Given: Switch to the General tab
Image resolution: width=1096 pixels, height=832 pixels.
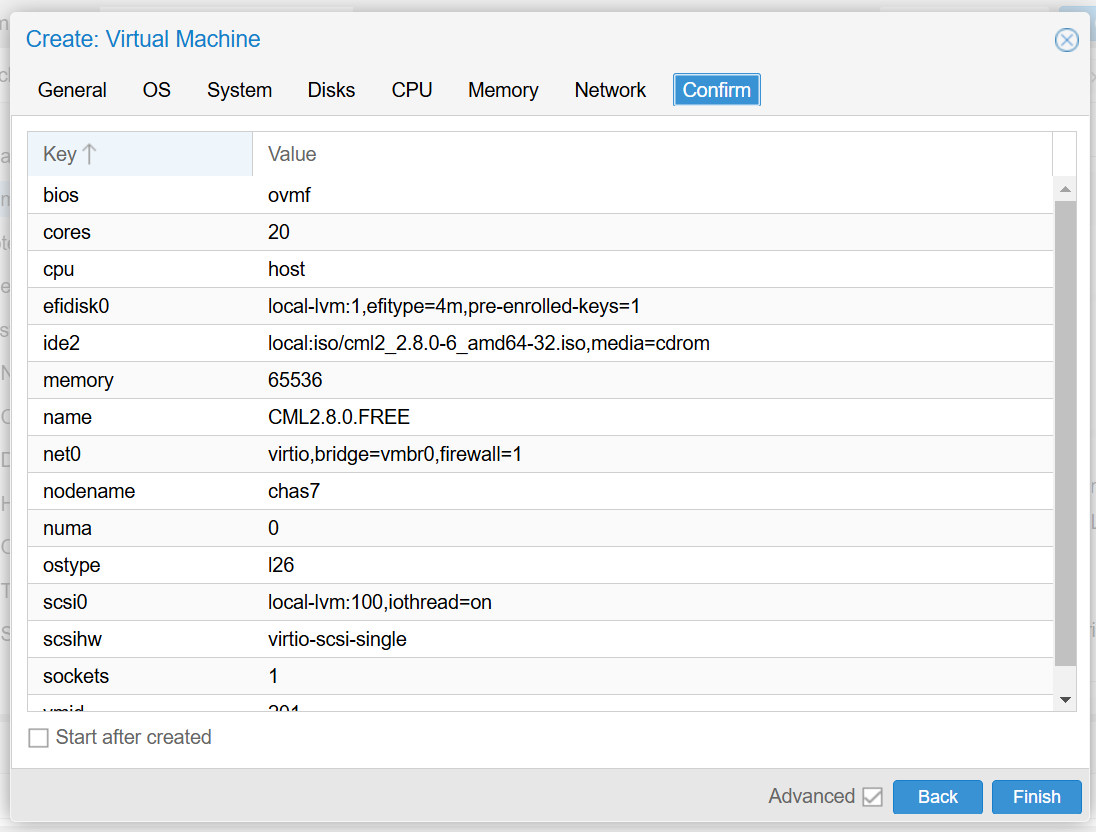Looking at the screenshot, I should click(x=71, y=90).
